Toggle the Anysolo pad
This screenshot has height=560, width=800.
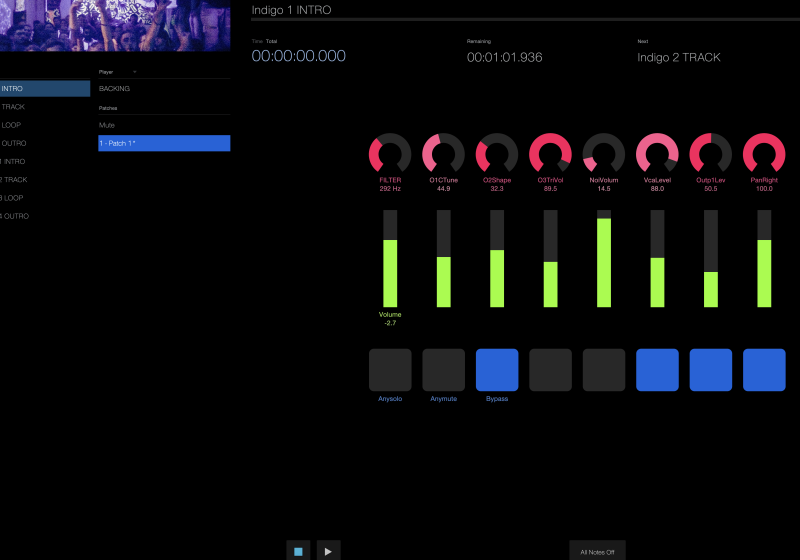(x=390, y=369)
